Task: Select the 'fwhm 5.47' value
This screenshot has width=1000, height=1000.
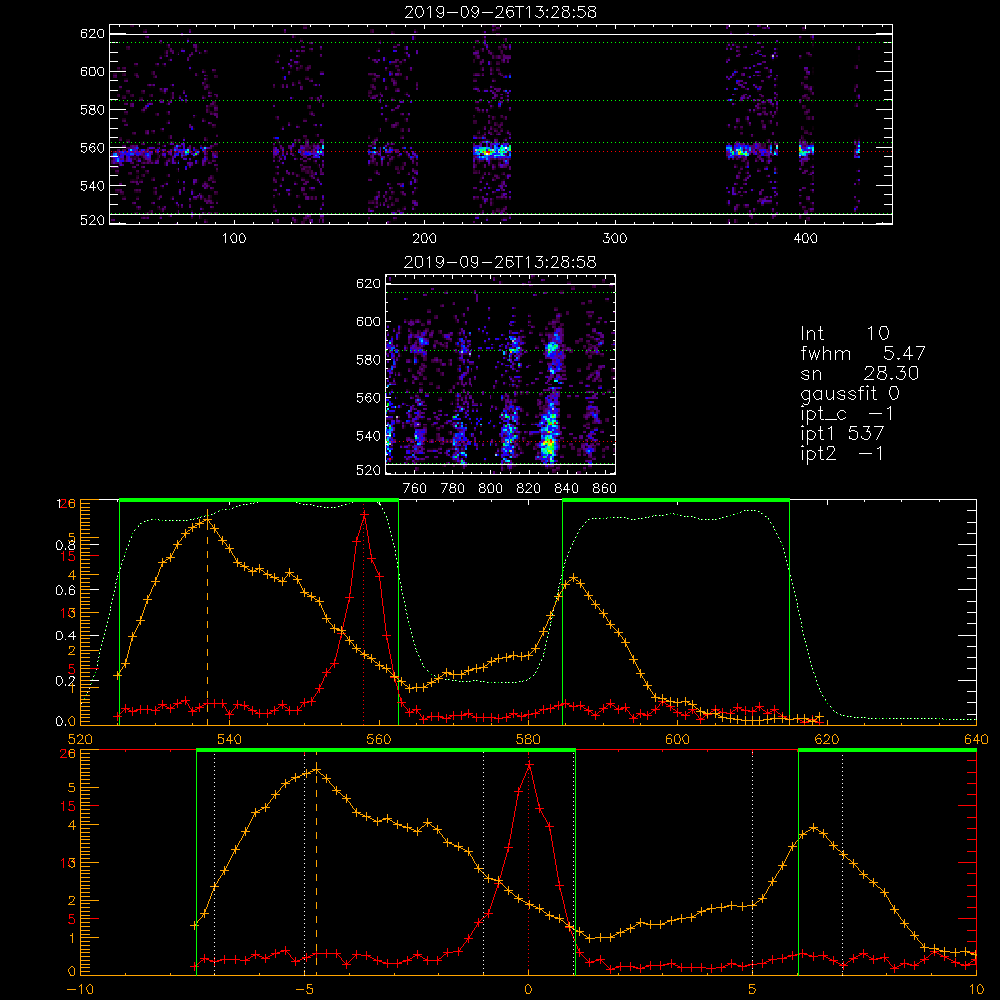Action: click(863, 353)
